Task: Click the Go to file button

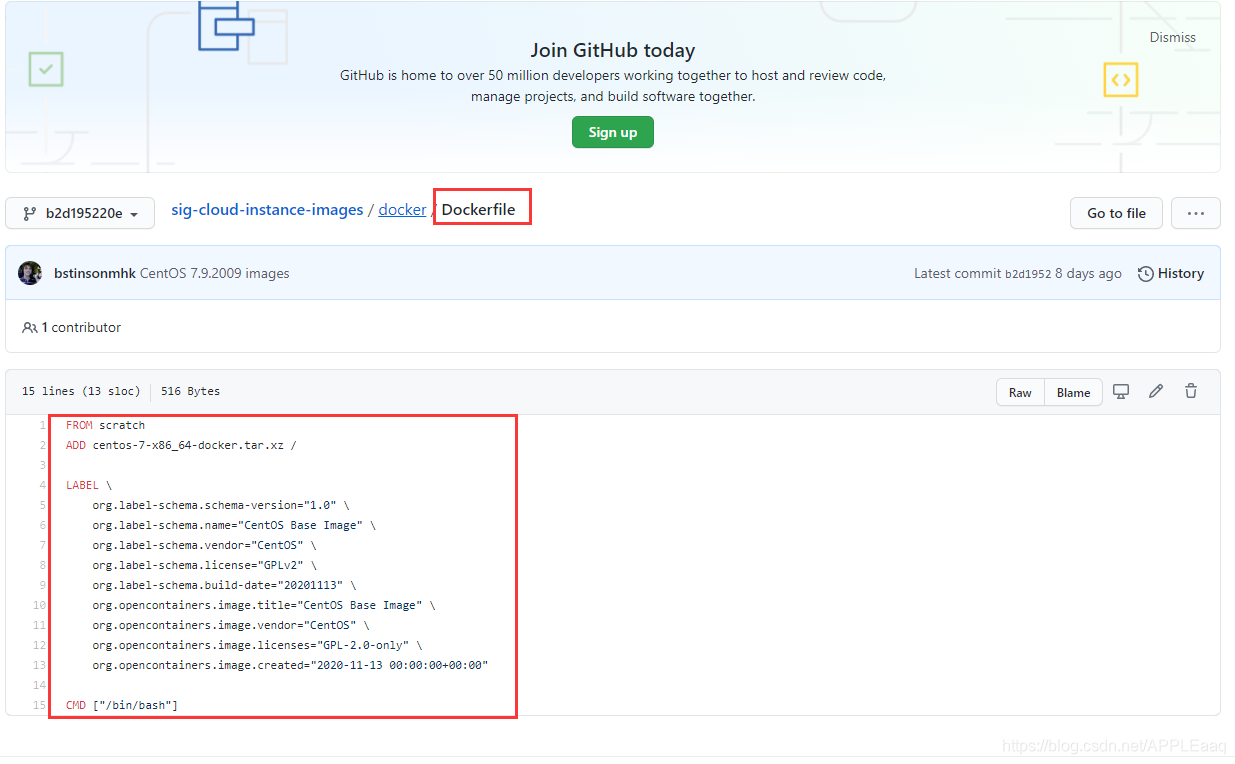Action: point(1116,213)
